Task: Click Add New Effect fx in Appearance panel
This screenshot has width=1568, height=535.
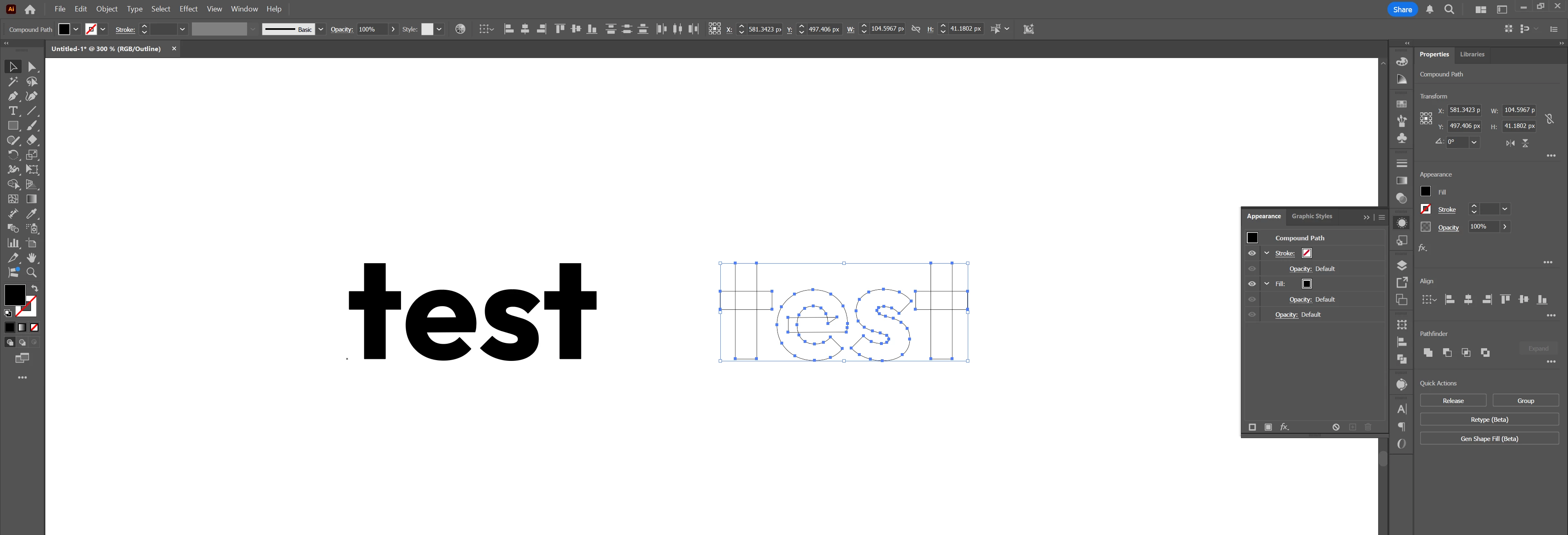Action: (x=1284, y=427)
